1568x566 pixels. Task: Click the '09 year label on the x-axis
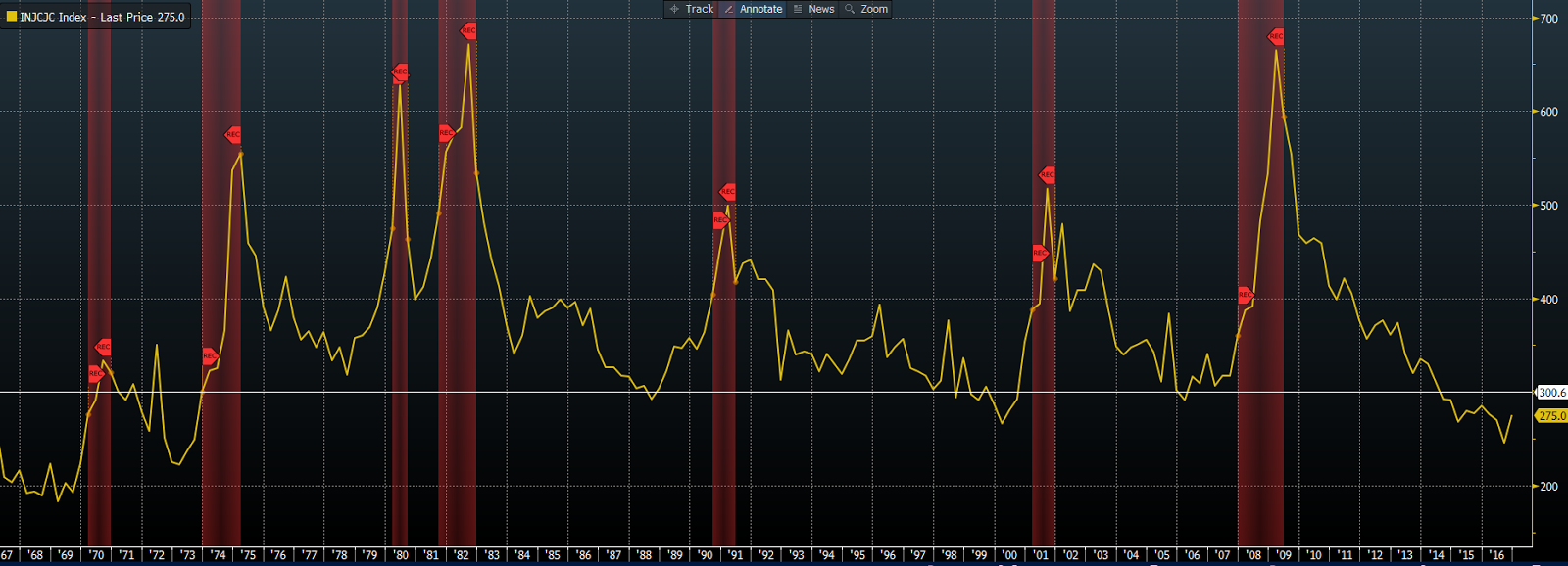(1284, 555)
